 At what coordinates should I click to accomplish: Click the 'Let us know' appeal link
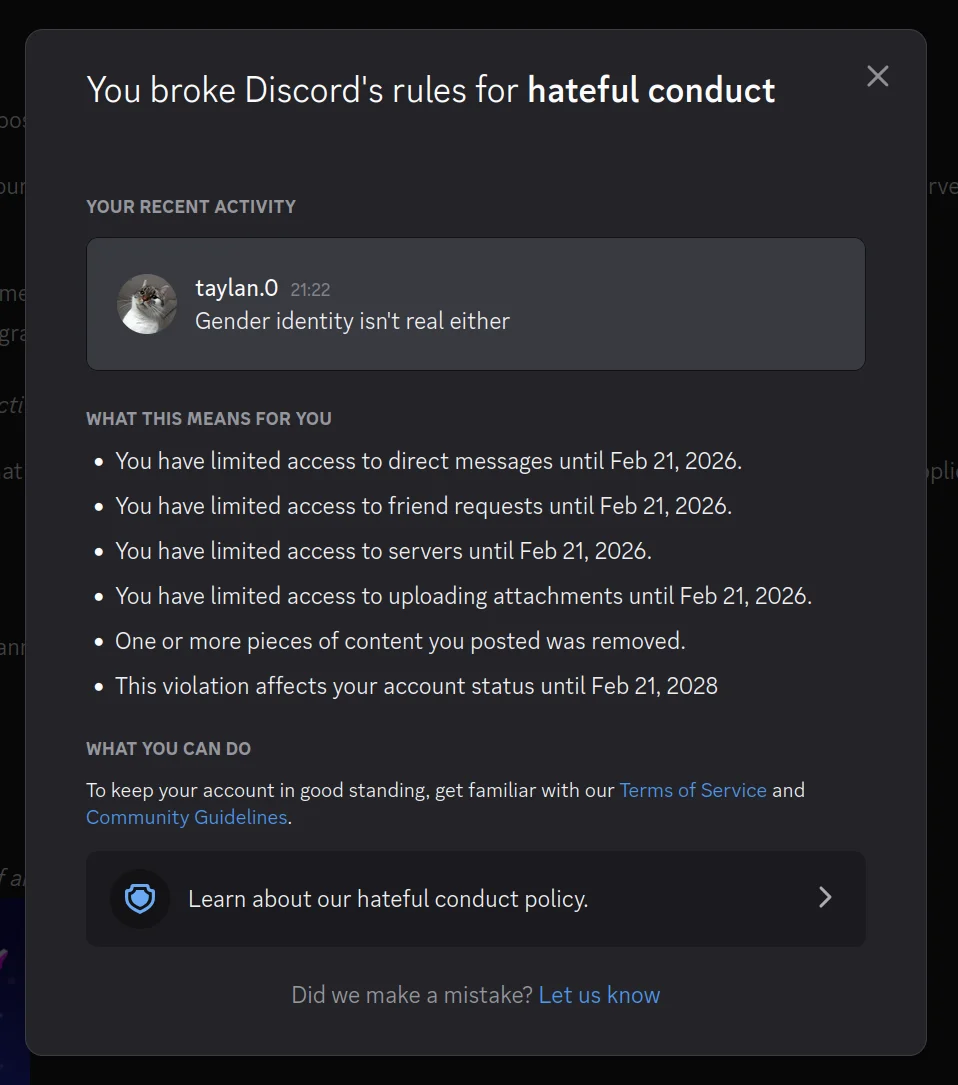[x=599, y=995]
